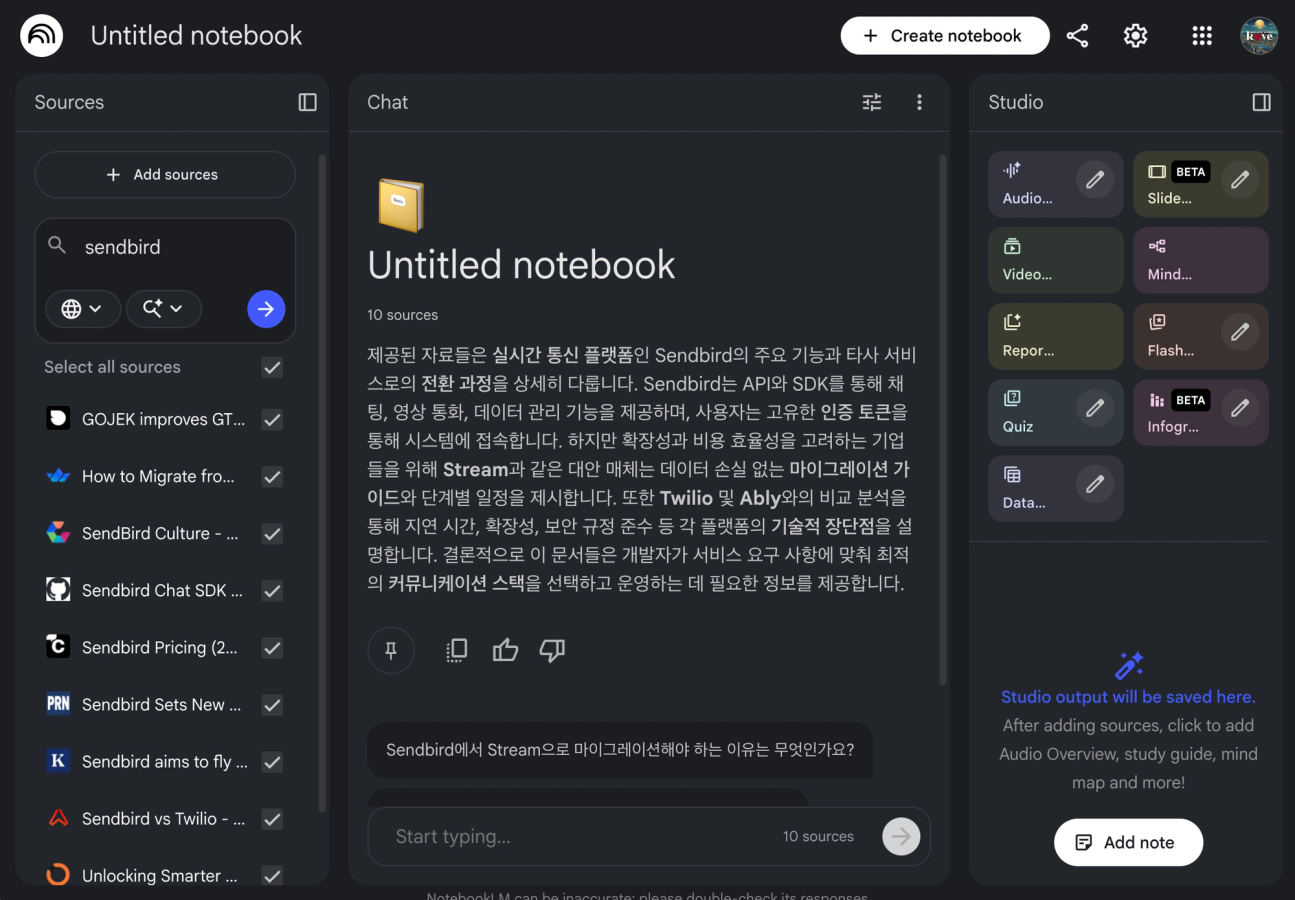Uncheck the GOJEK improves GT source

(x=272, y=420)
